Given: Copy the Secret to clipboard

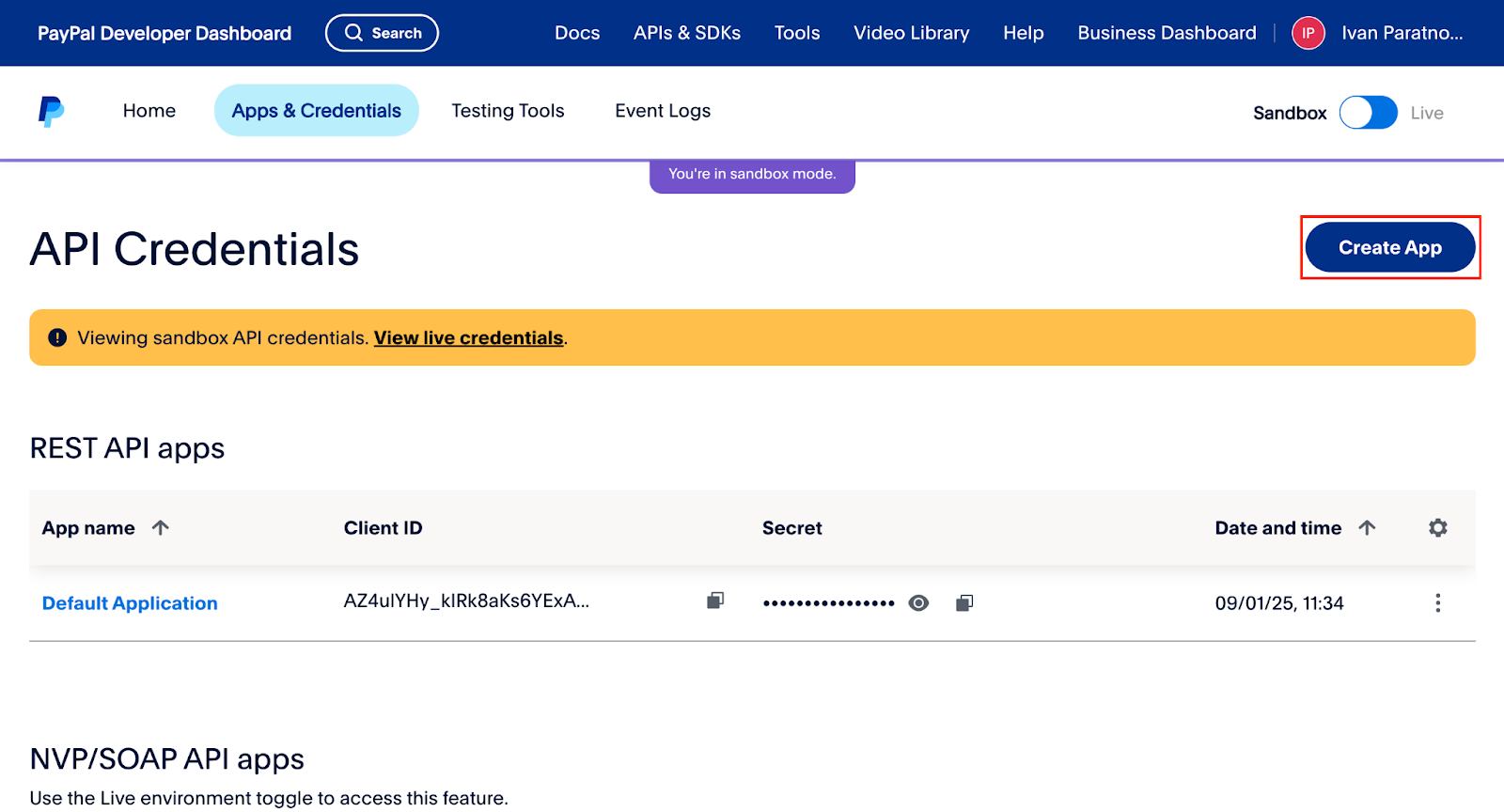Looking at the screenshot, I should point(963,603).
